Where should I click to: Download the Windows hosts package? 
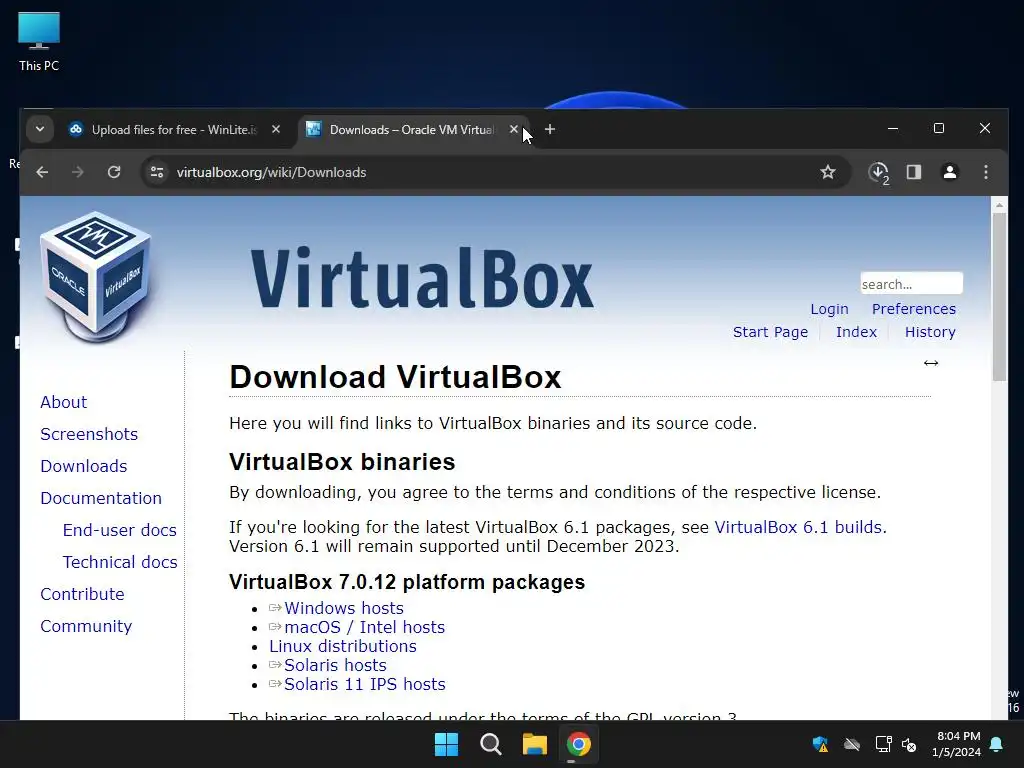(x=344, y=608)
